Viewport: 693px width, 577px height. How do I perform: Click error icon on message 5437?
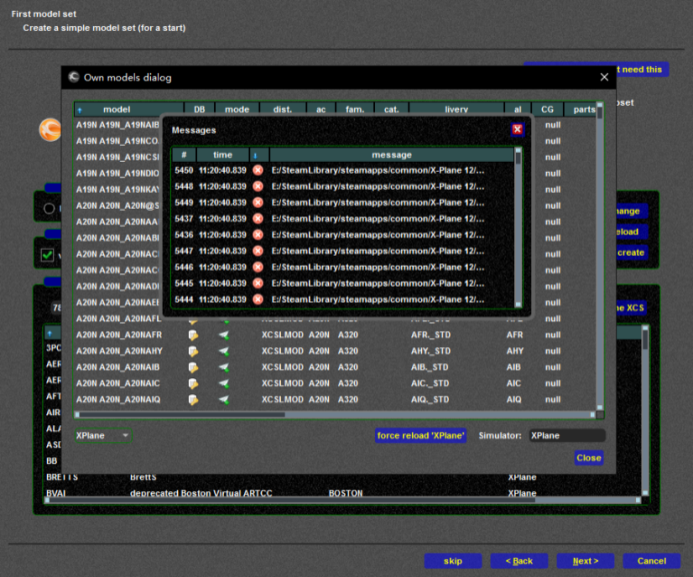pyautogui.click(x=258, y=218)
